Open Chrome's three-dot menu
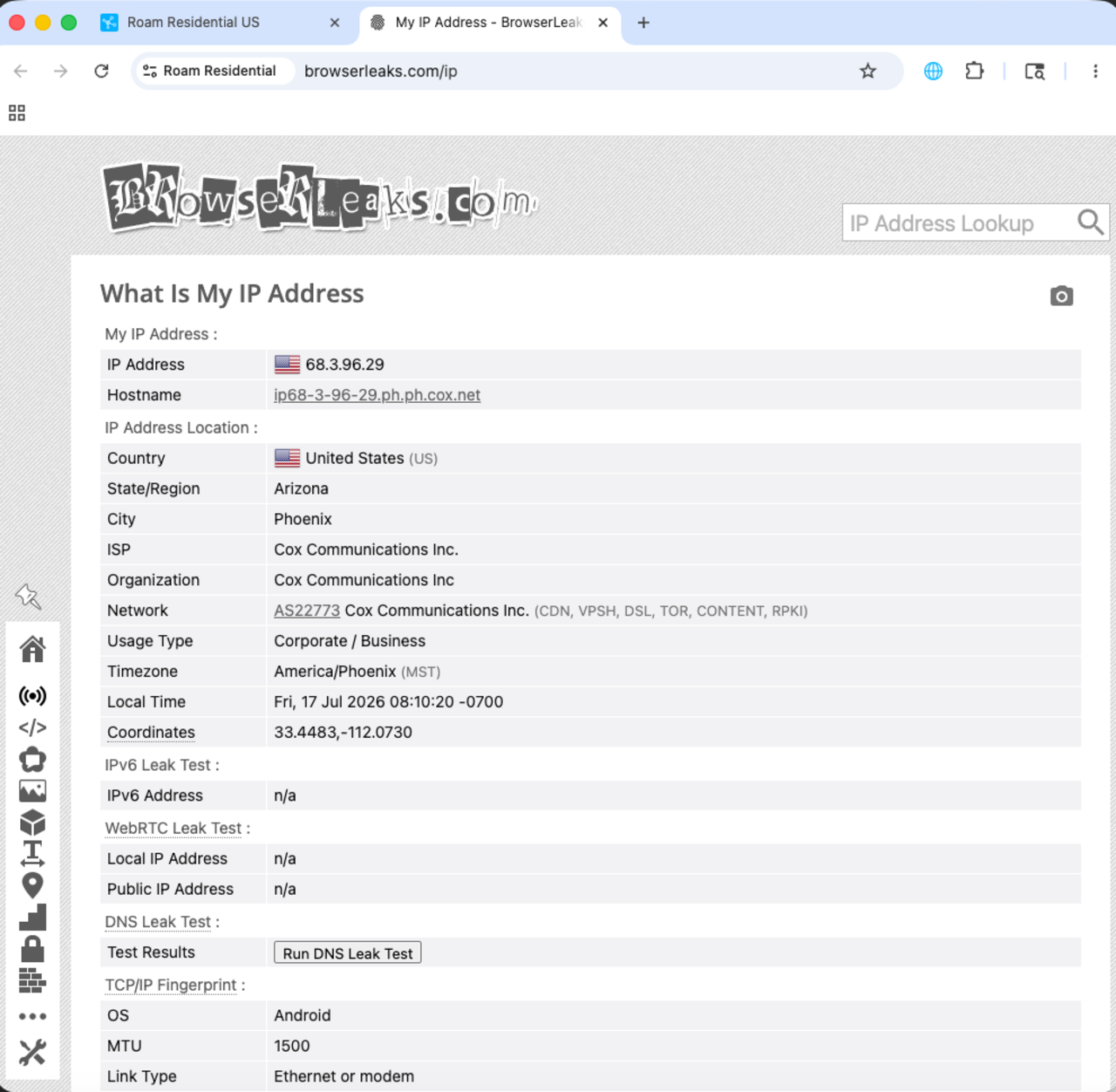The width and height of the screenshot is (1116, 1092). [1095, 72]
